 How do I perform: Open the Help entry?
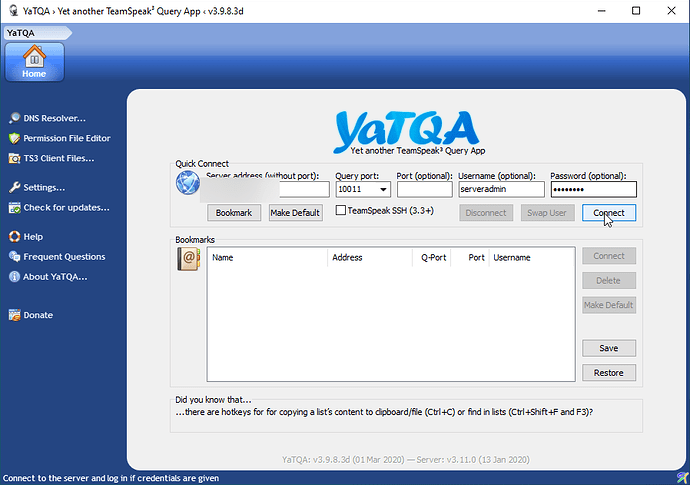(32, 237)
